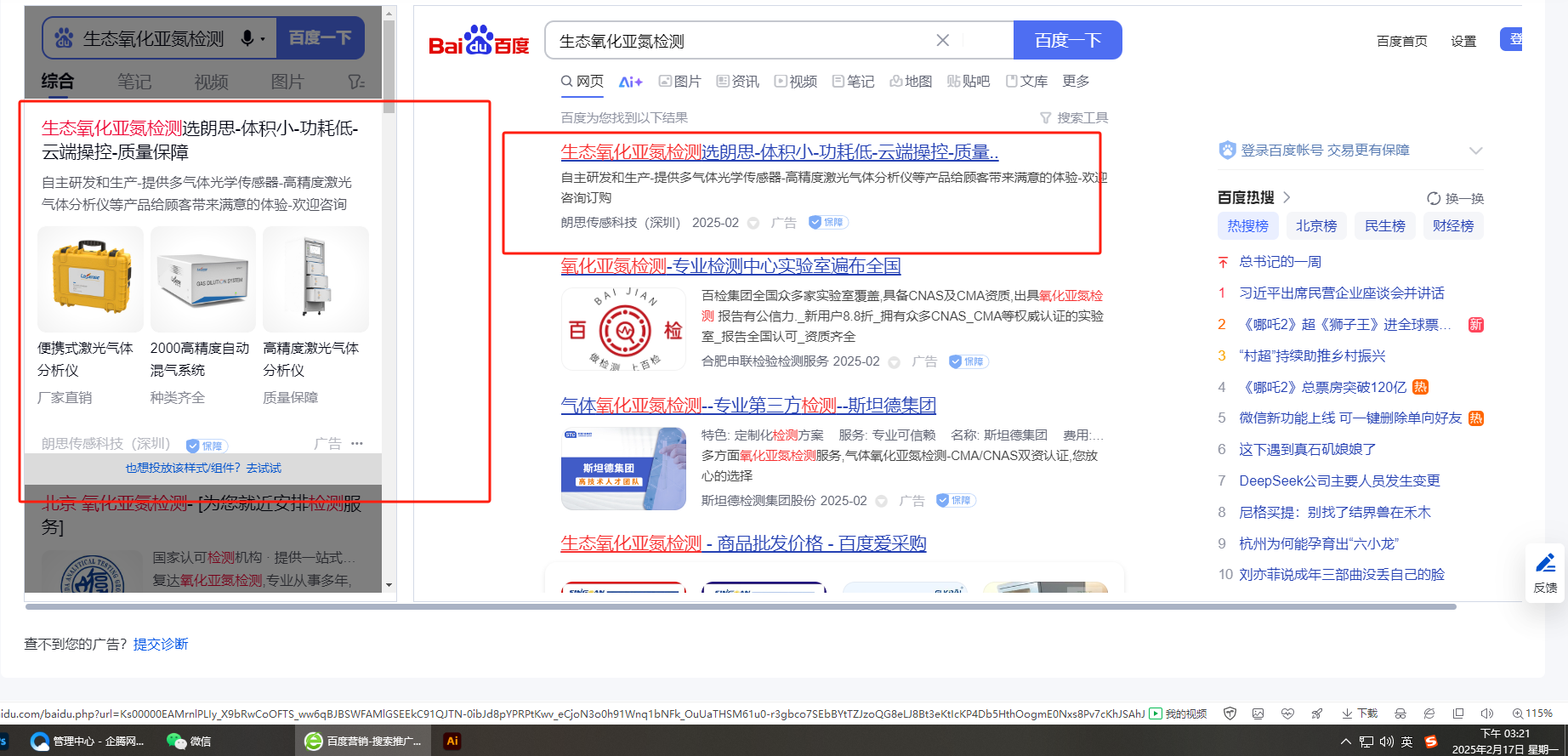
Task: Open 管理中心 browser window from taskbar
Action: (88, 741)
